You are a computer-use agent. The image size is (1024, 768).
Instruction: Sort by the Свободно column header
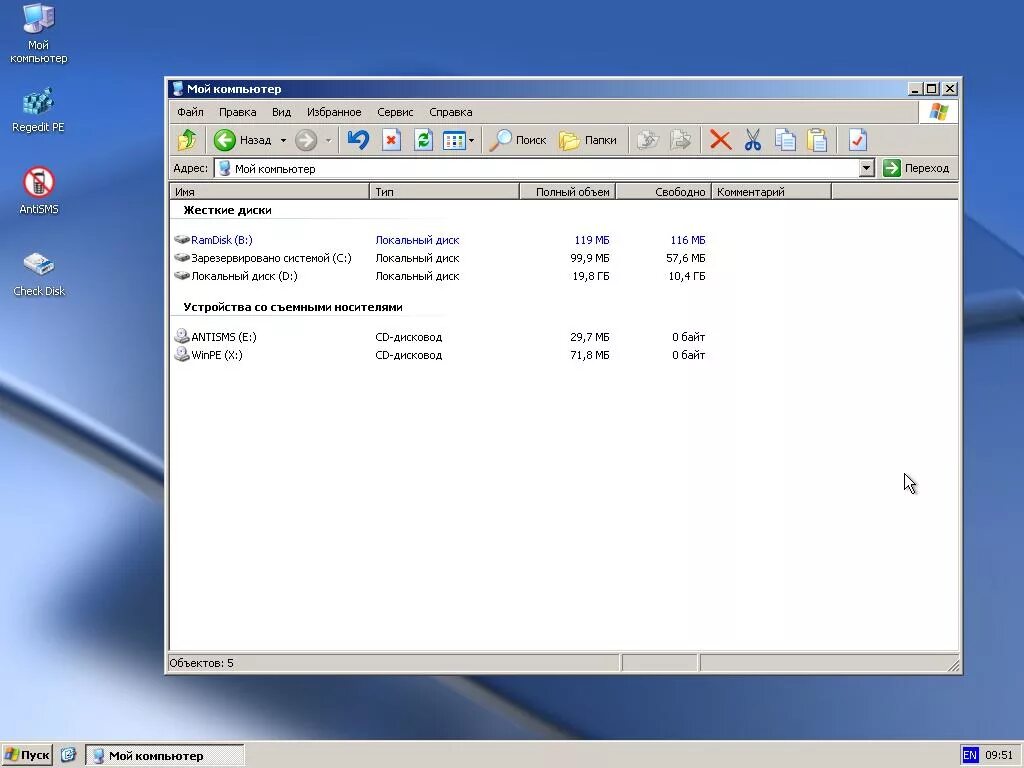click(664, 191)
